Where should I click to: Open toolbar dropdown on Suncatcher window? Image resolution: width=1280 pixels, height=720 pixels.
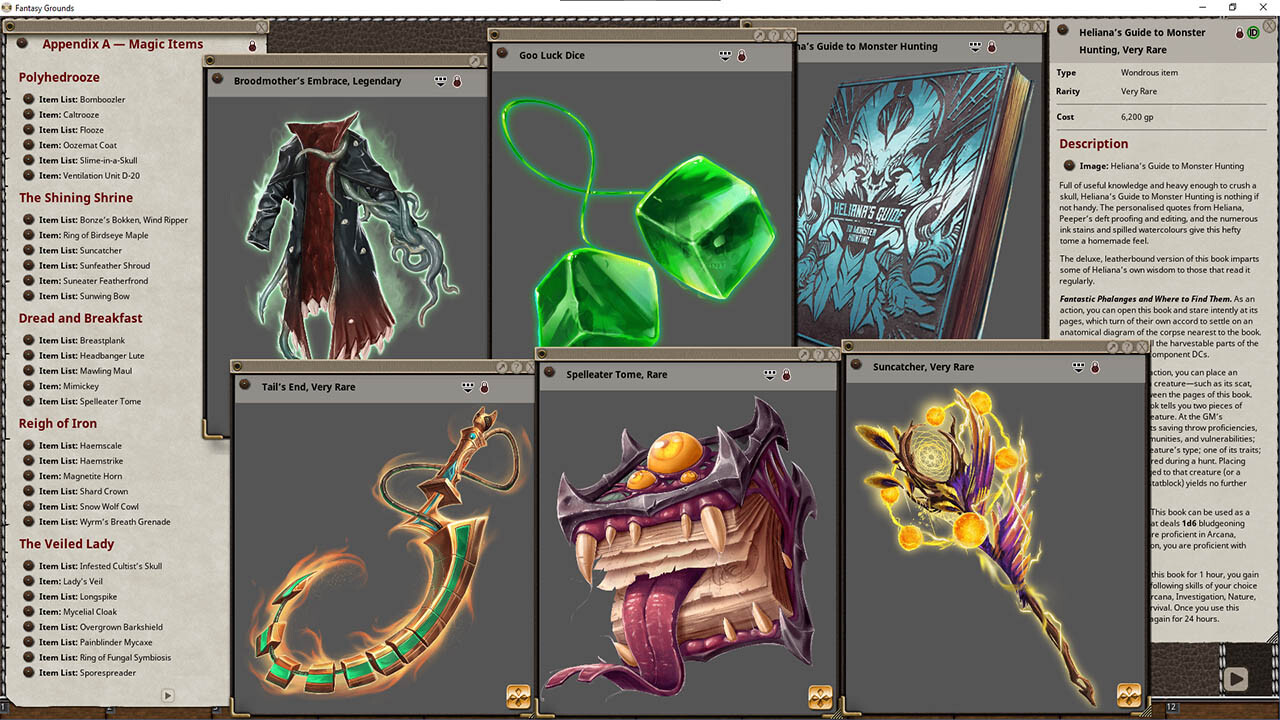[x=1078, y=367]
